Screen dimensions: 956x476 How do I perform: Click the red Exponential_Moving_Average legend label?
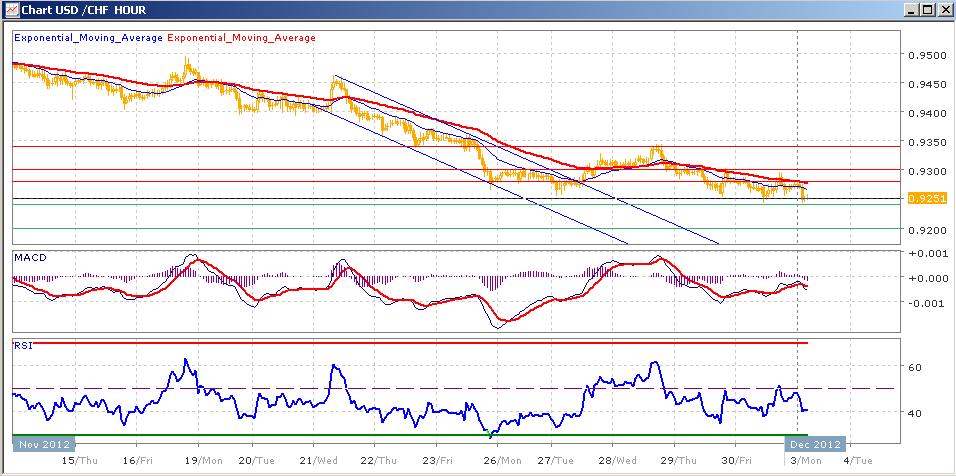click(241, 38)
